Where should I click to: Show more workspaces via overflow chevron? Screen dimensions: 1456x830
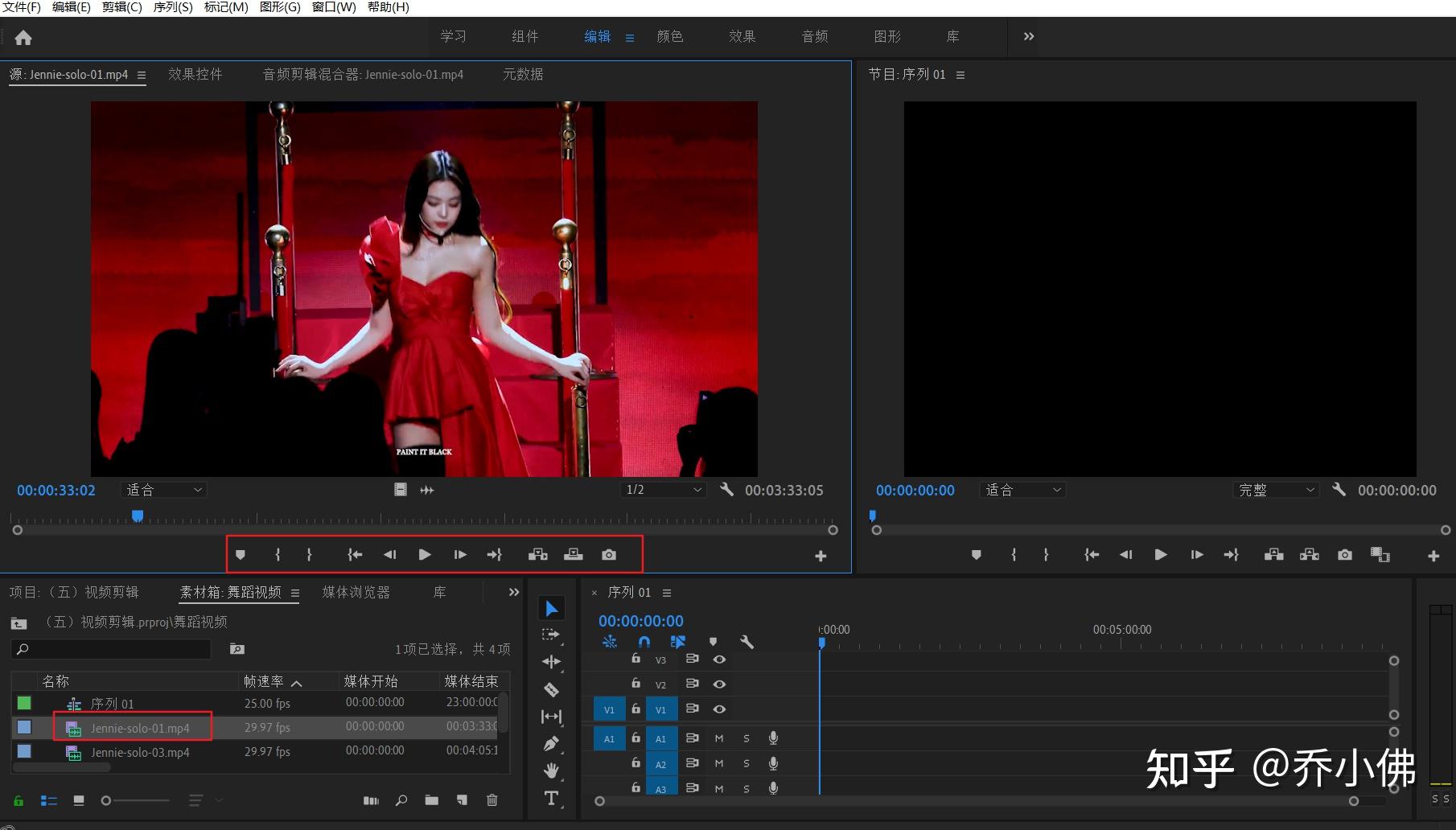(x=1029, y=36)
